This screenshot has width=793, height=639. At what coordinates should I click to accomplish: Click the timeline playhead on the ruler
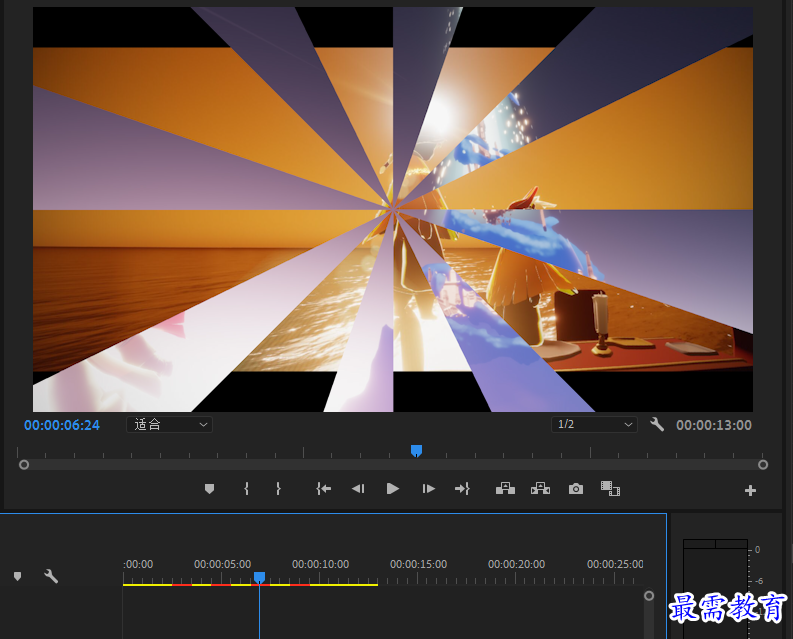click(x=259, y=577)
